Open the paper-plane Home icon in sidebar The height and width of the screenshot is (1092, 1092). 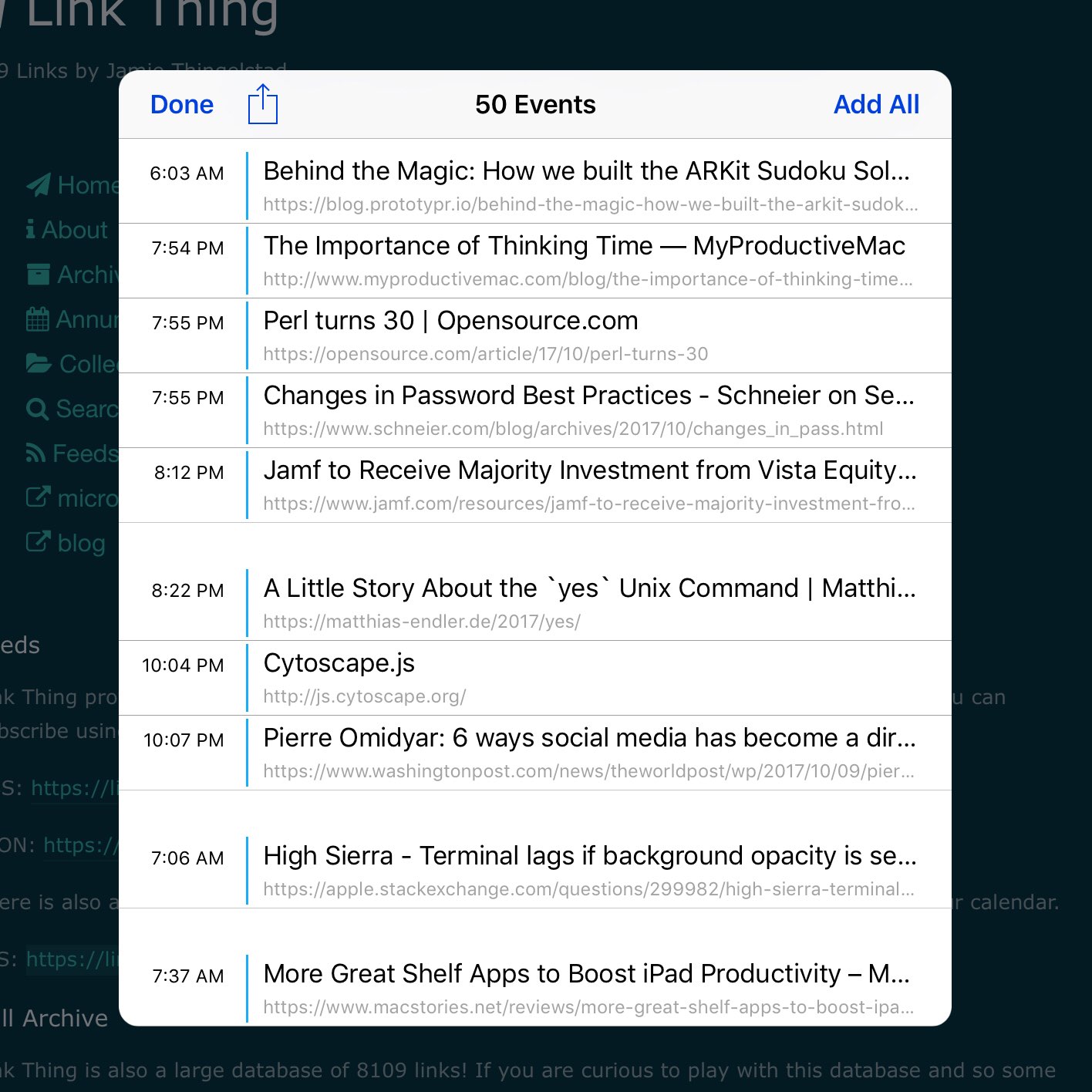click(39, 185)
